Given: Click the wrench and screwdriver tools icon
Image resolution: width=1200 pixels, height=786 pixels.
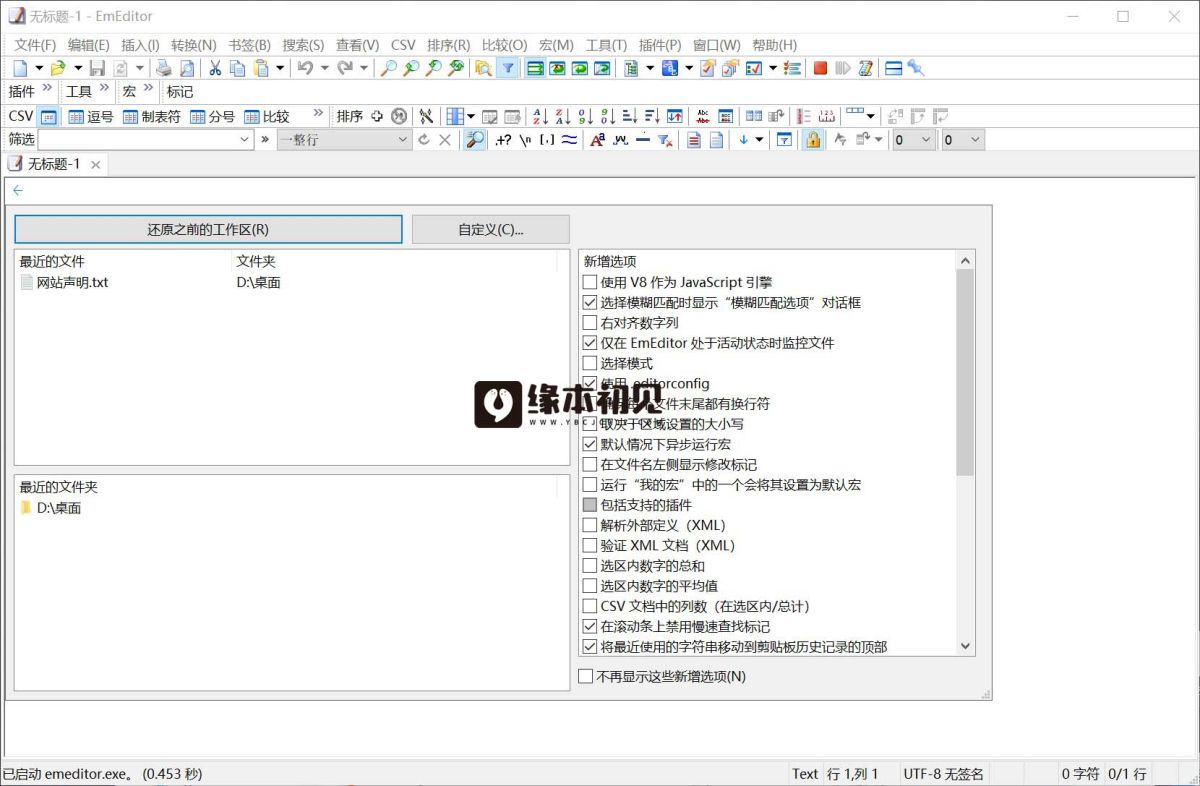Looking at the screenshot, I should pyautogui.click(x=426, y=116).
